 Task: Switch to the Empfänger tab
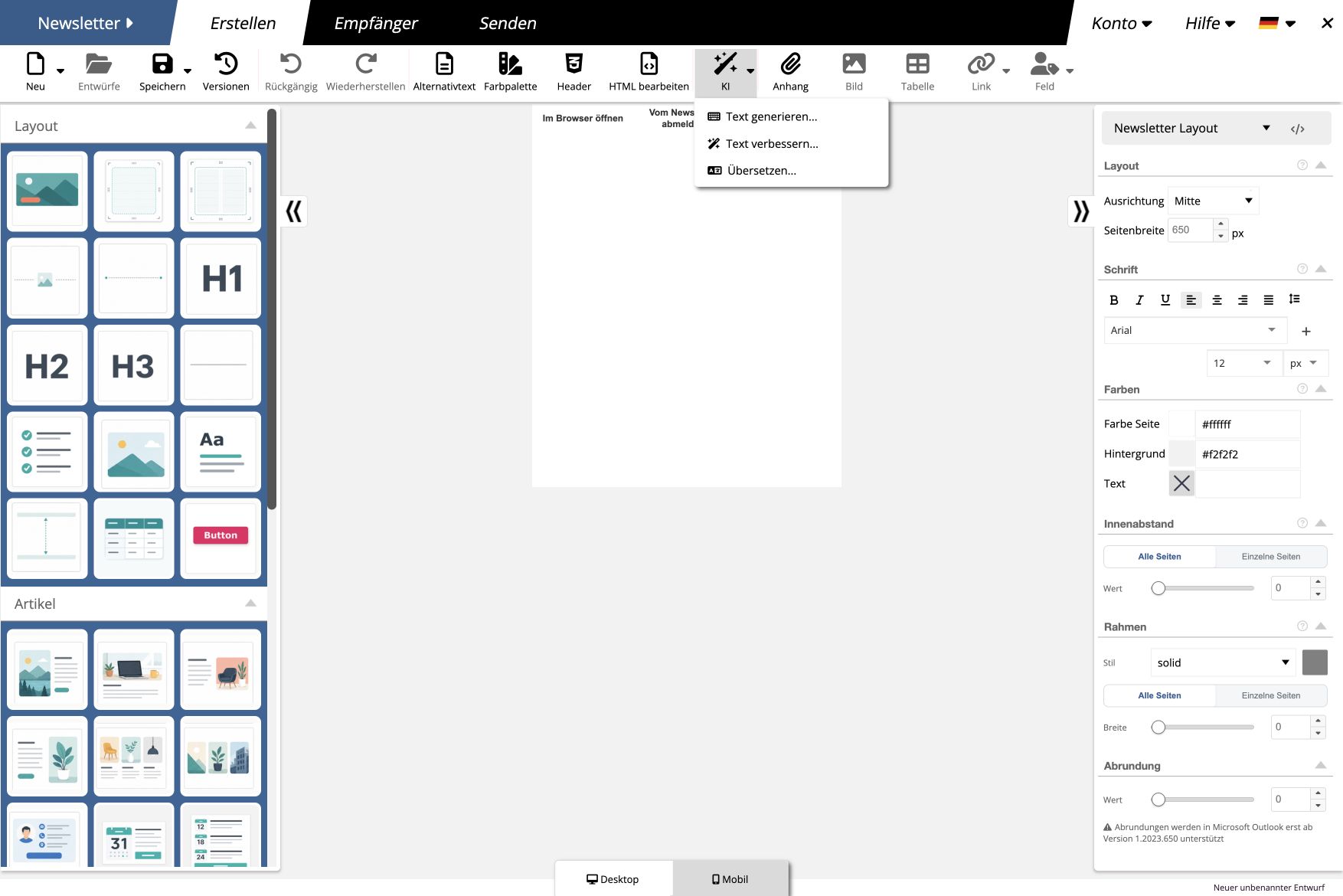point(376,23)
